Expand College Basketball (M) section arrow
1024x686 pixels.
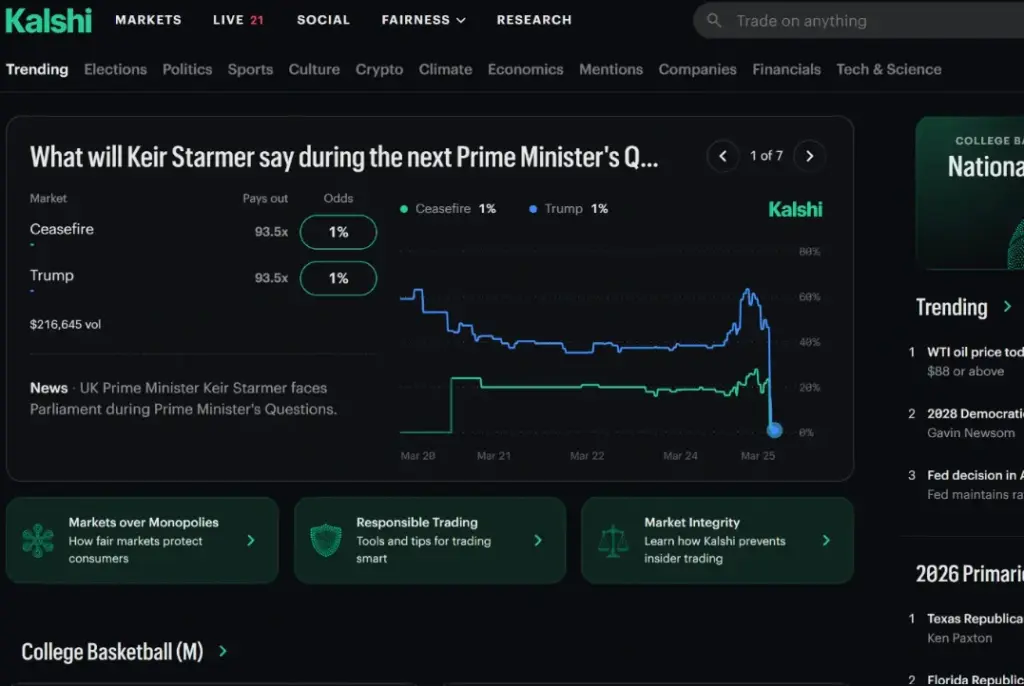coord(223,651)
